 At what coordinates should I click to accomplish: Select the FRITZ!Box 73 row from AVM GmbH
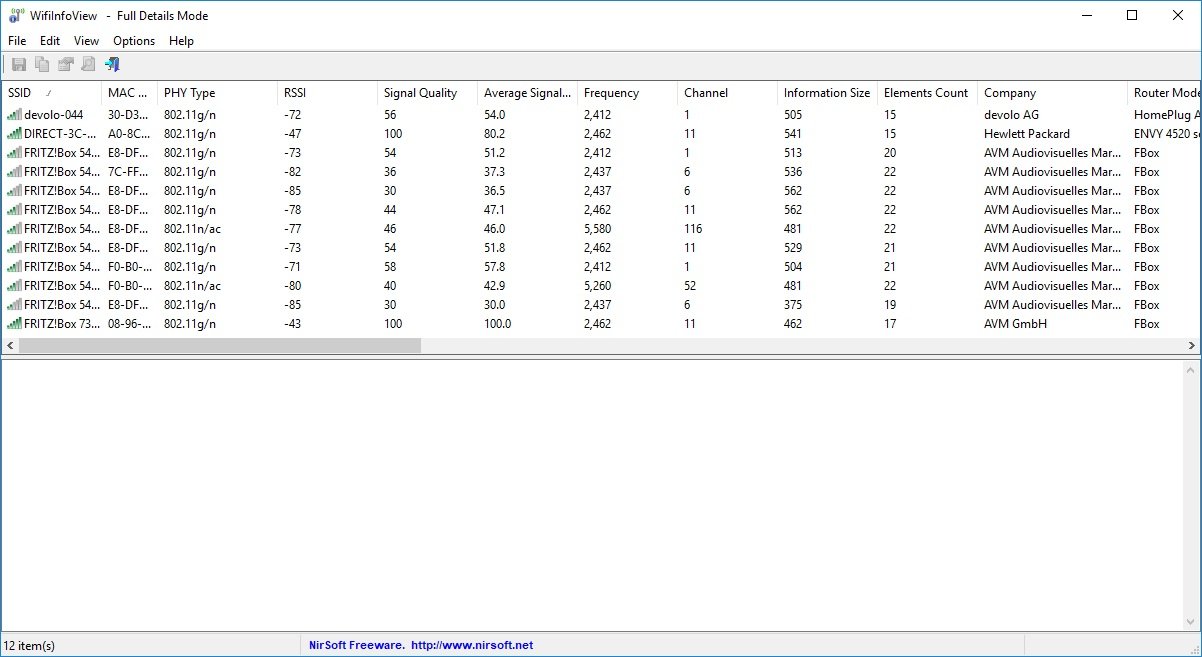pyautogui.click(x=62, y=324)
